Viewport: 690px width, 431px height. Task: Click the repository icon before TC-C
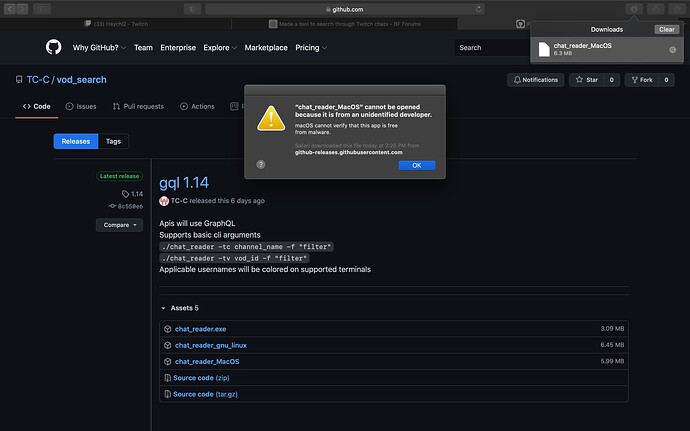19,80
